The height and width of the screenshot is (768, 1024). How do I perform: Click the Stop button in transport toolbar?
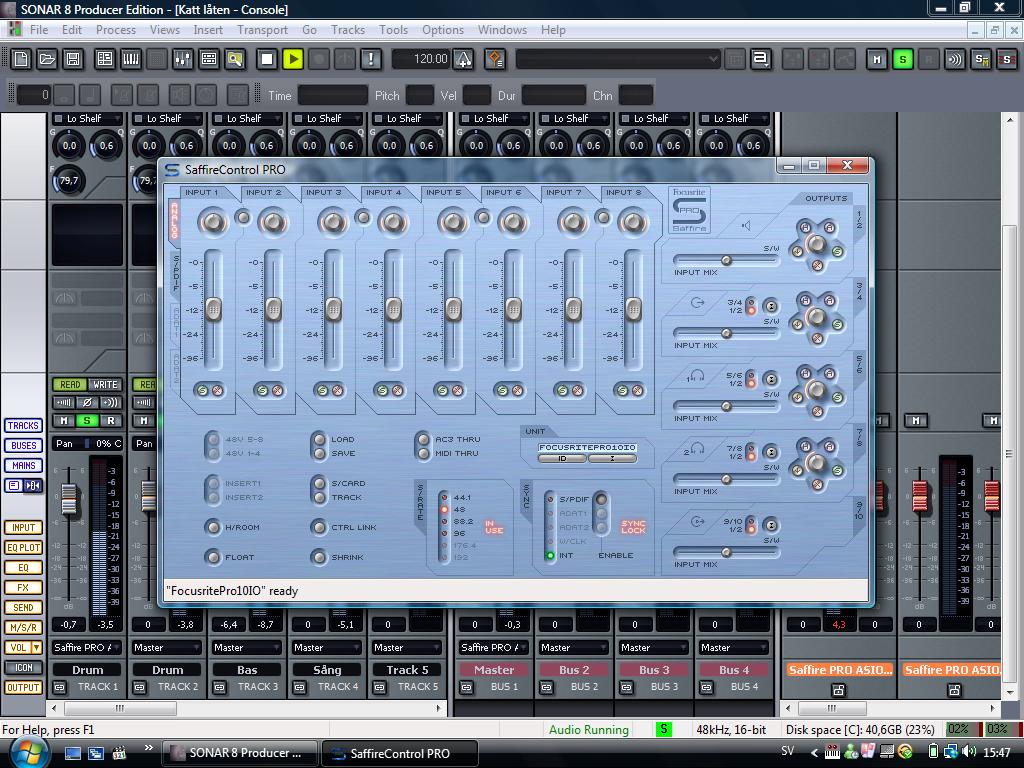[267, 59]
